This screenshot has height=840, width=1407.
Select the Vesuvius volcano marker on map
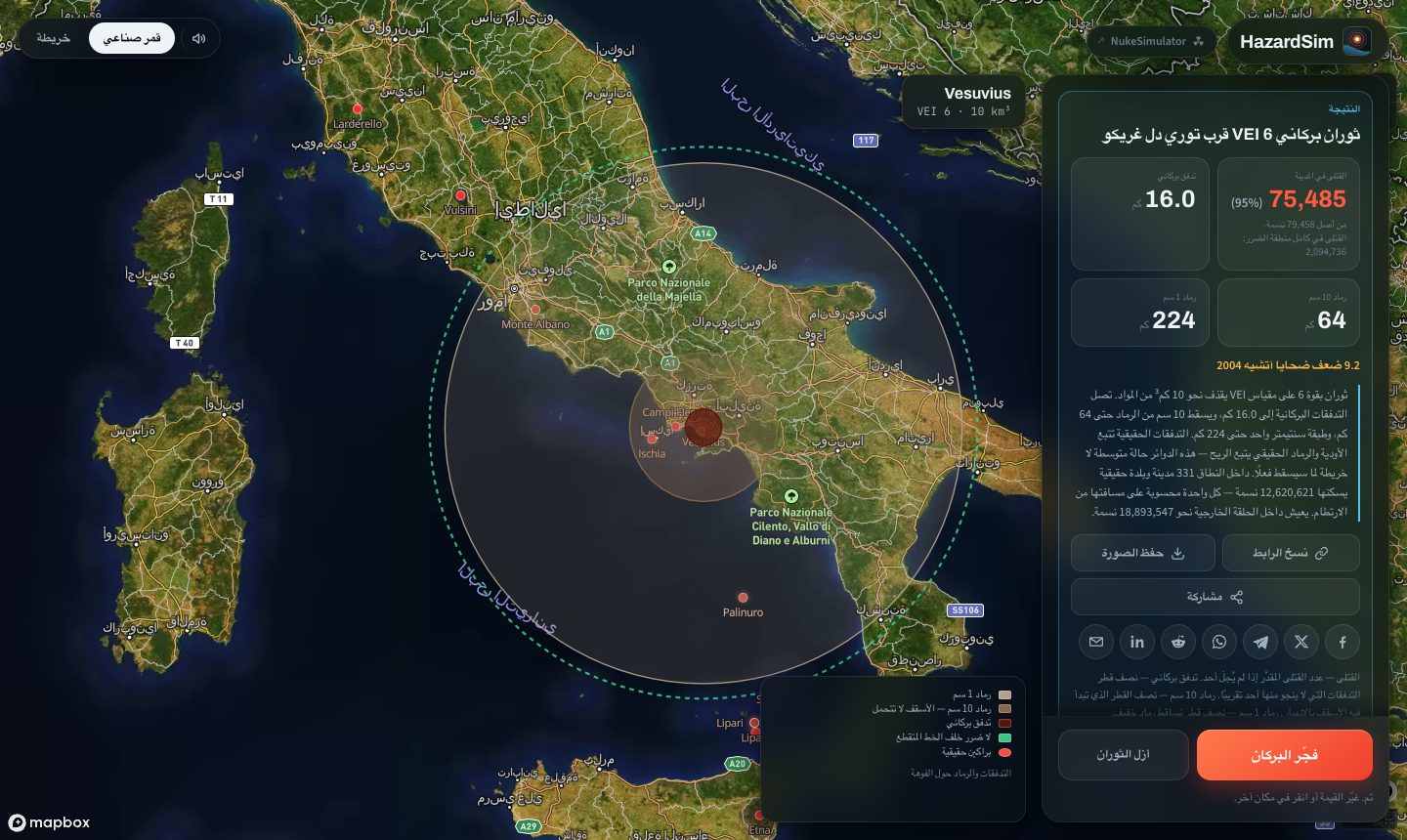[703, 427]
